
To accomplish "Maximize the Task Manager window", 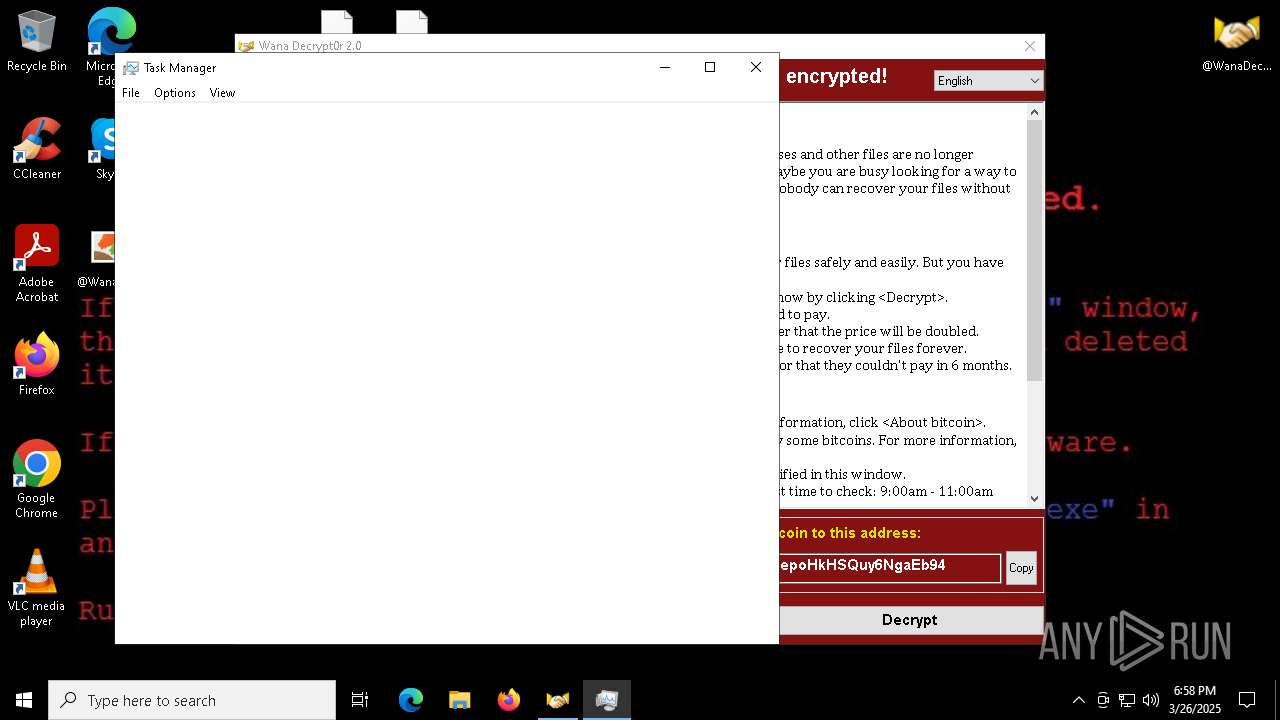I will (710, 67).
